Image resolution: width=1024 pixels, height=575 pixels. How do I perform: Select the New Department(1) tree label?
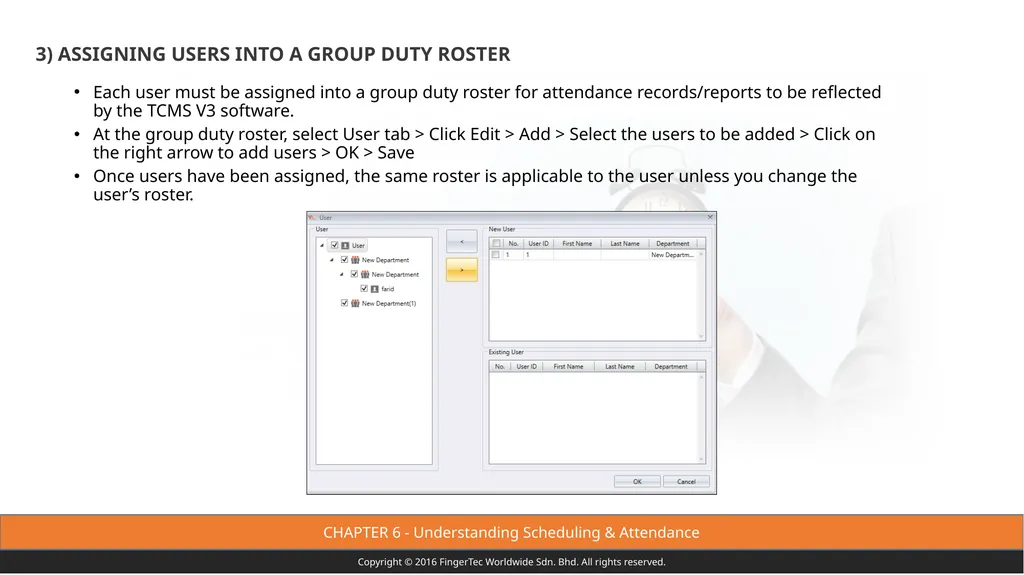[x=389, y=303]
